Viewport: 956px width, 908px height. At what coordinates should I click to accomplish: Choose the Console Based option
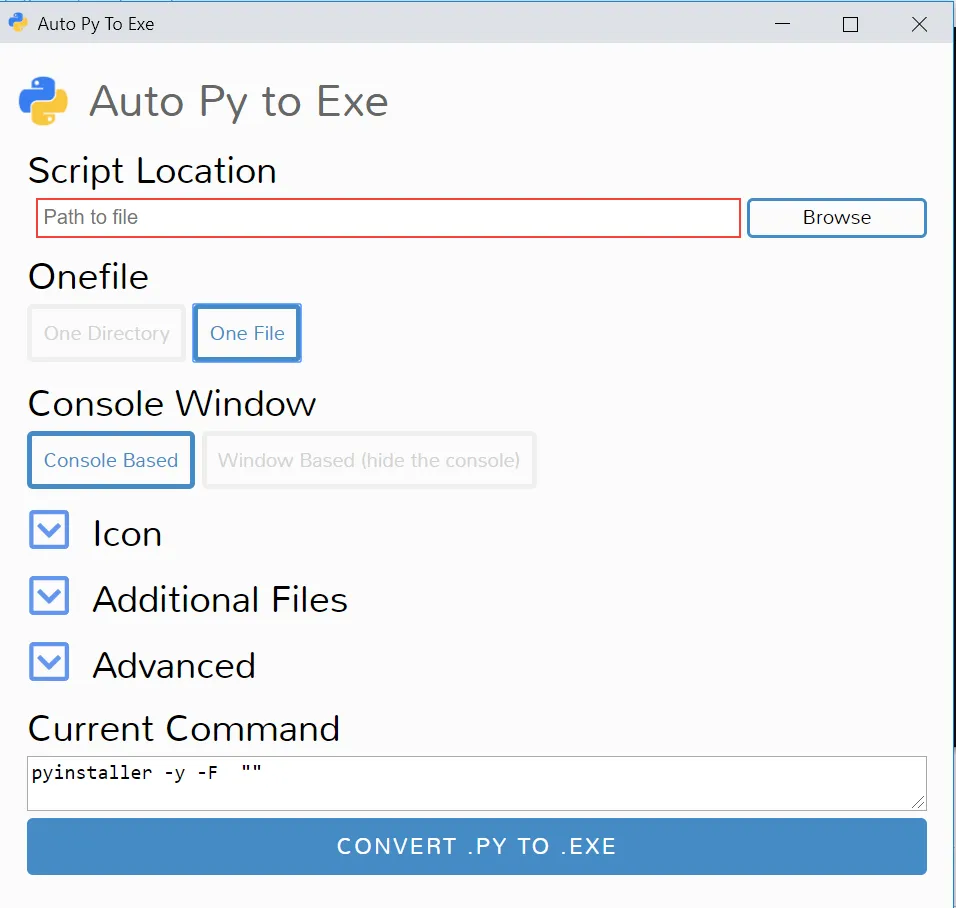click(x=111, y=460)
